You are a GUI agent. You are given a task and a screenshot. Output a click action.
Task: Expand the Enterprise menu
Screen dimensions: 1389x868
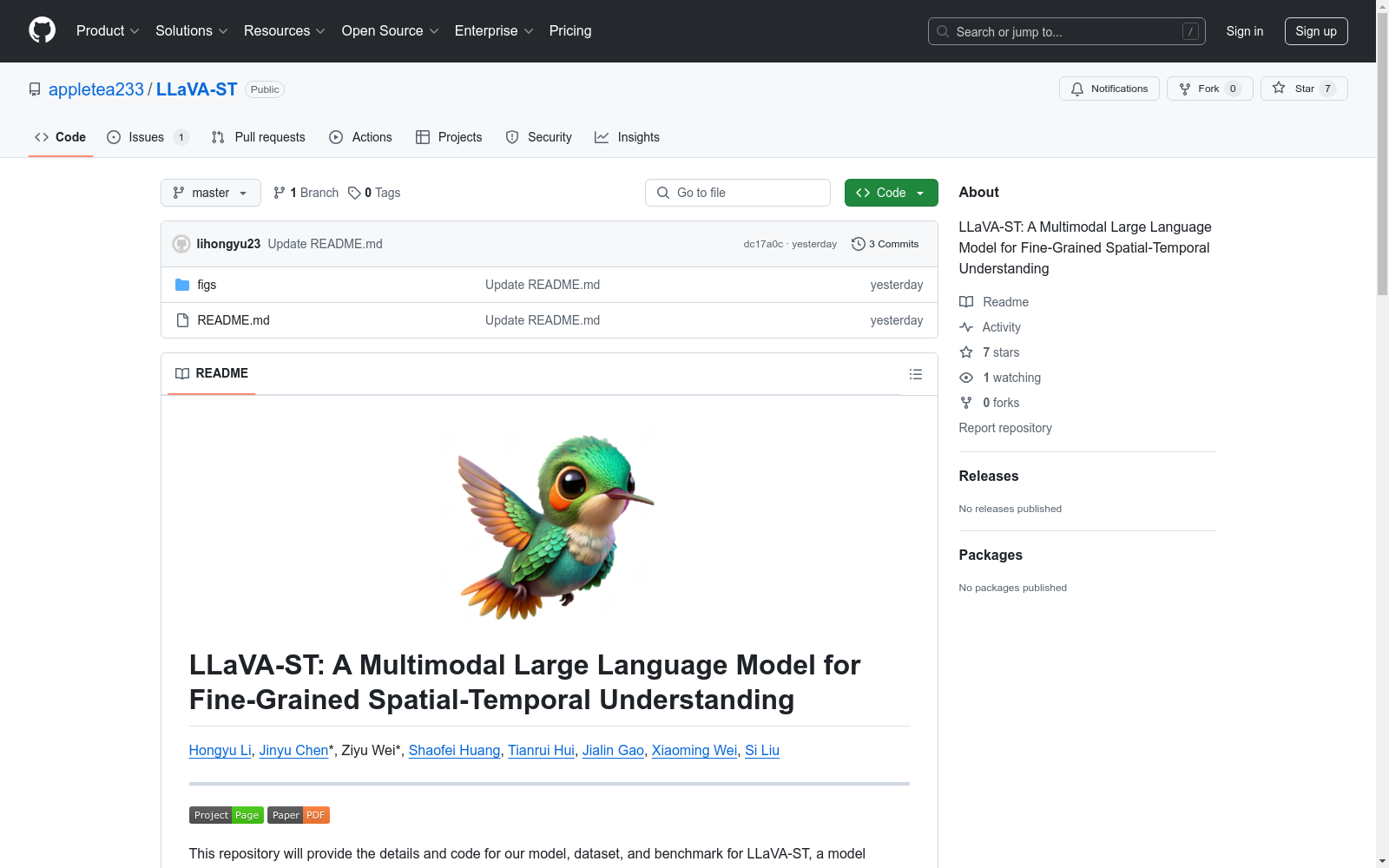494,31
